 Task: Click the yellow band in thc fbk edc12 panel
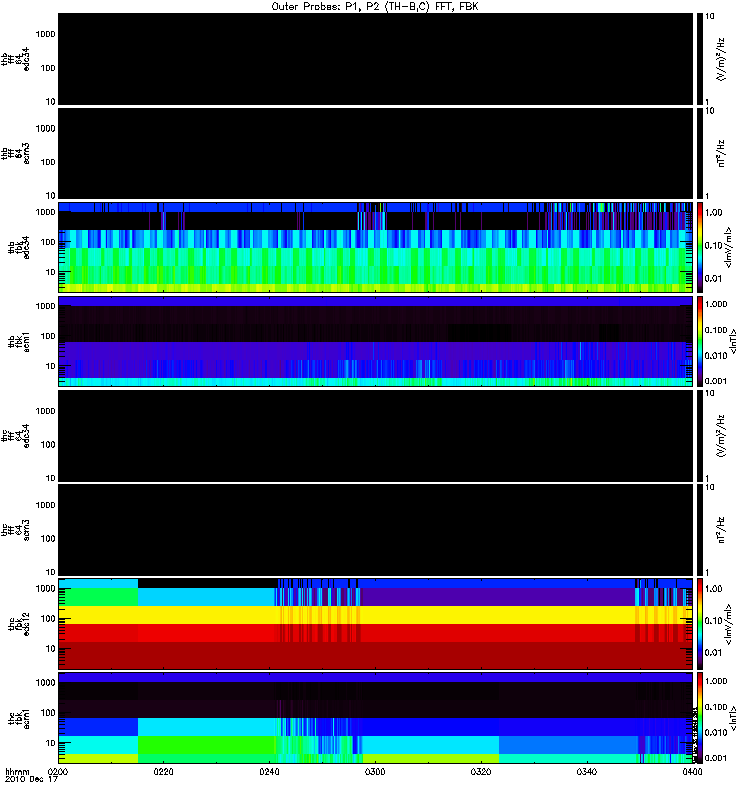click(375, 615)
